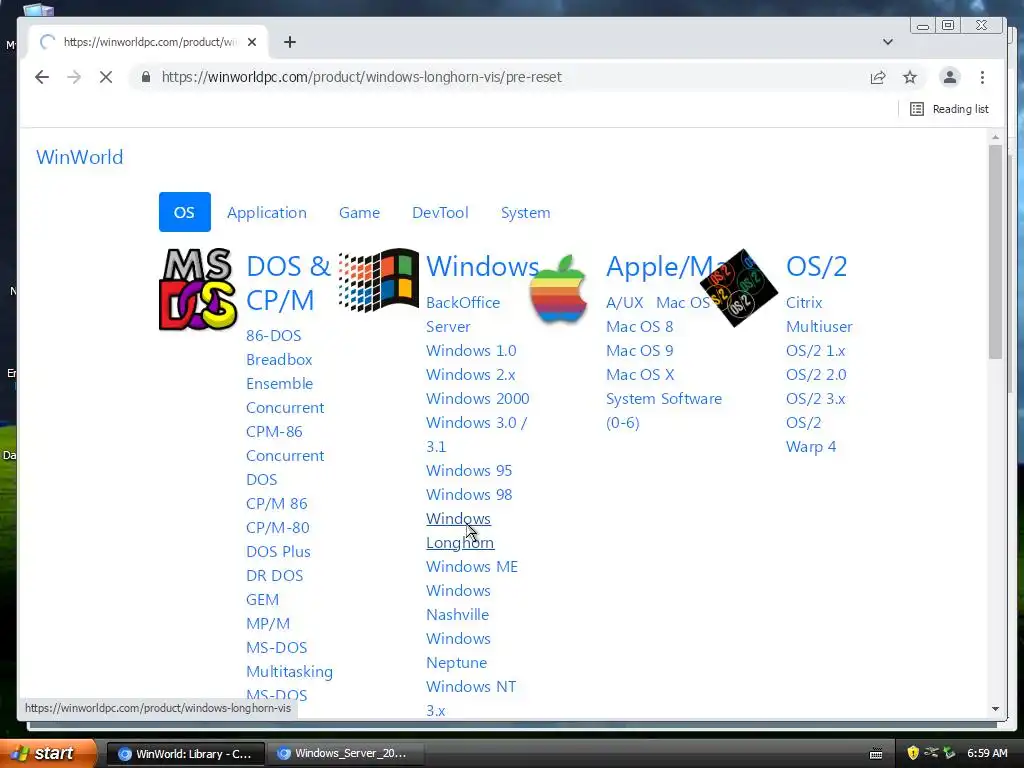The image size is (1024, 768).
Task: Switch to the Application tab
Action: click(x=266, y=212)
